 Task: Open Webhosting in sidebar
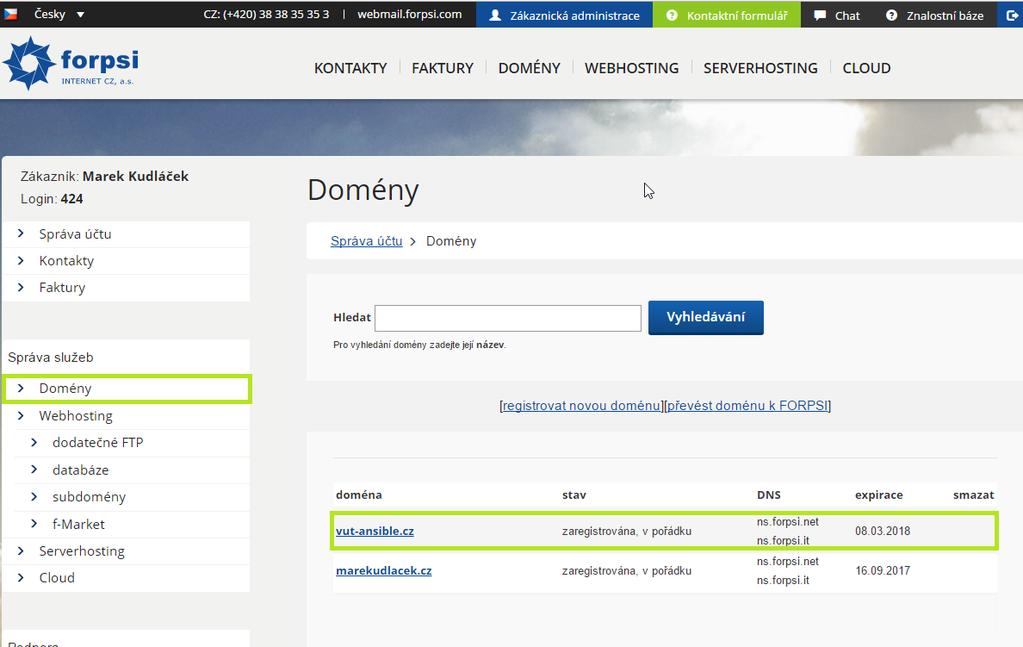point(76,416)
